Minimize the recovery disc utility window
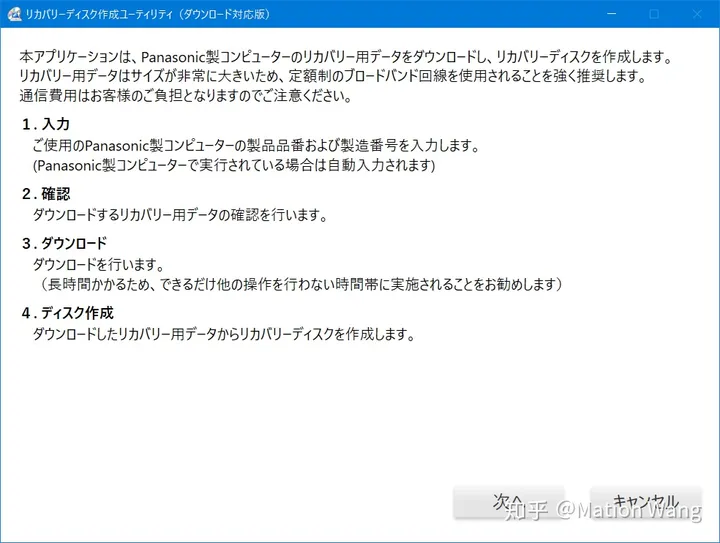Screen dimensions: 720x543 [x=612, y=14]
